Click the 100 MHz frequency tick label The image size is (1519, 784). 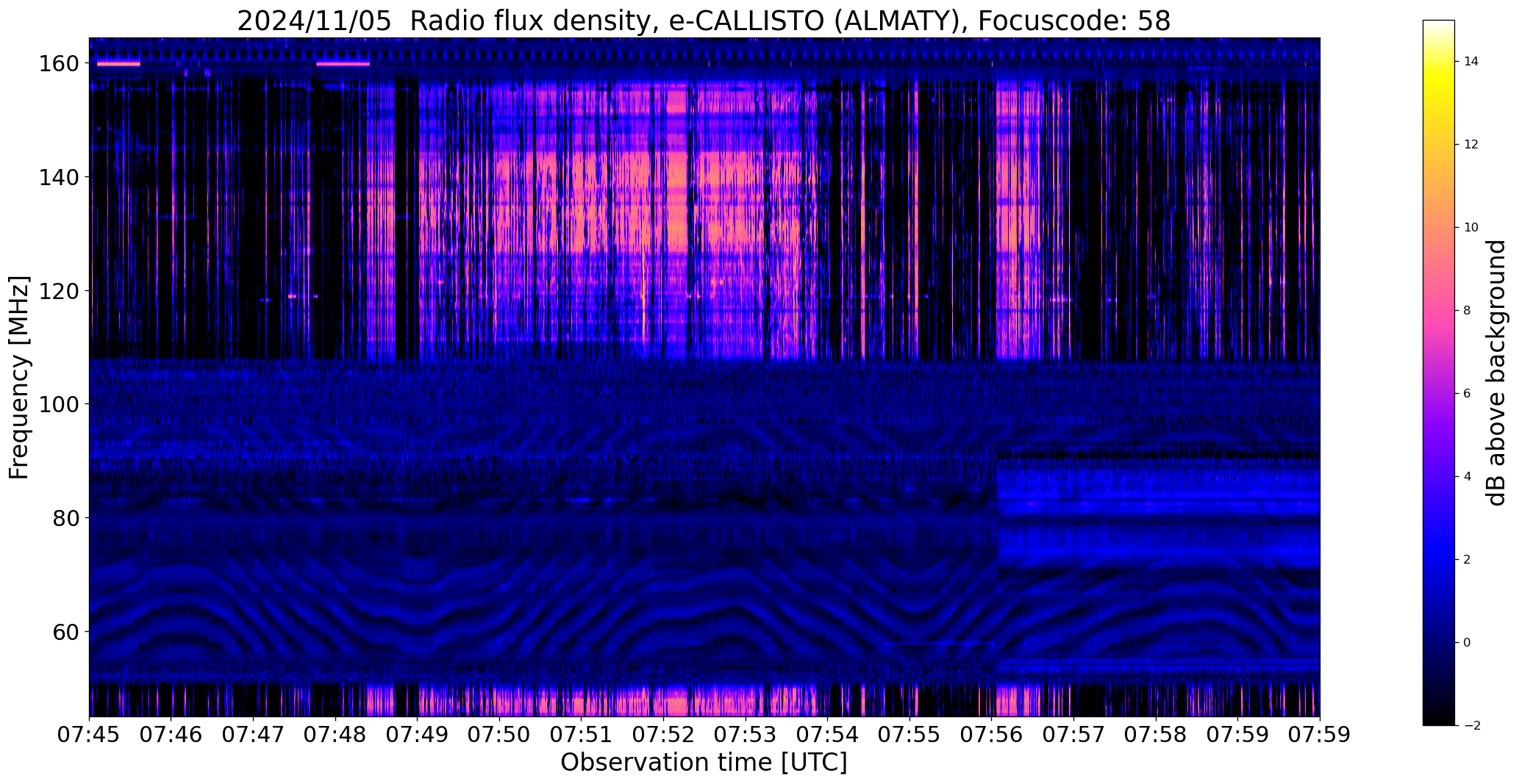60,404
